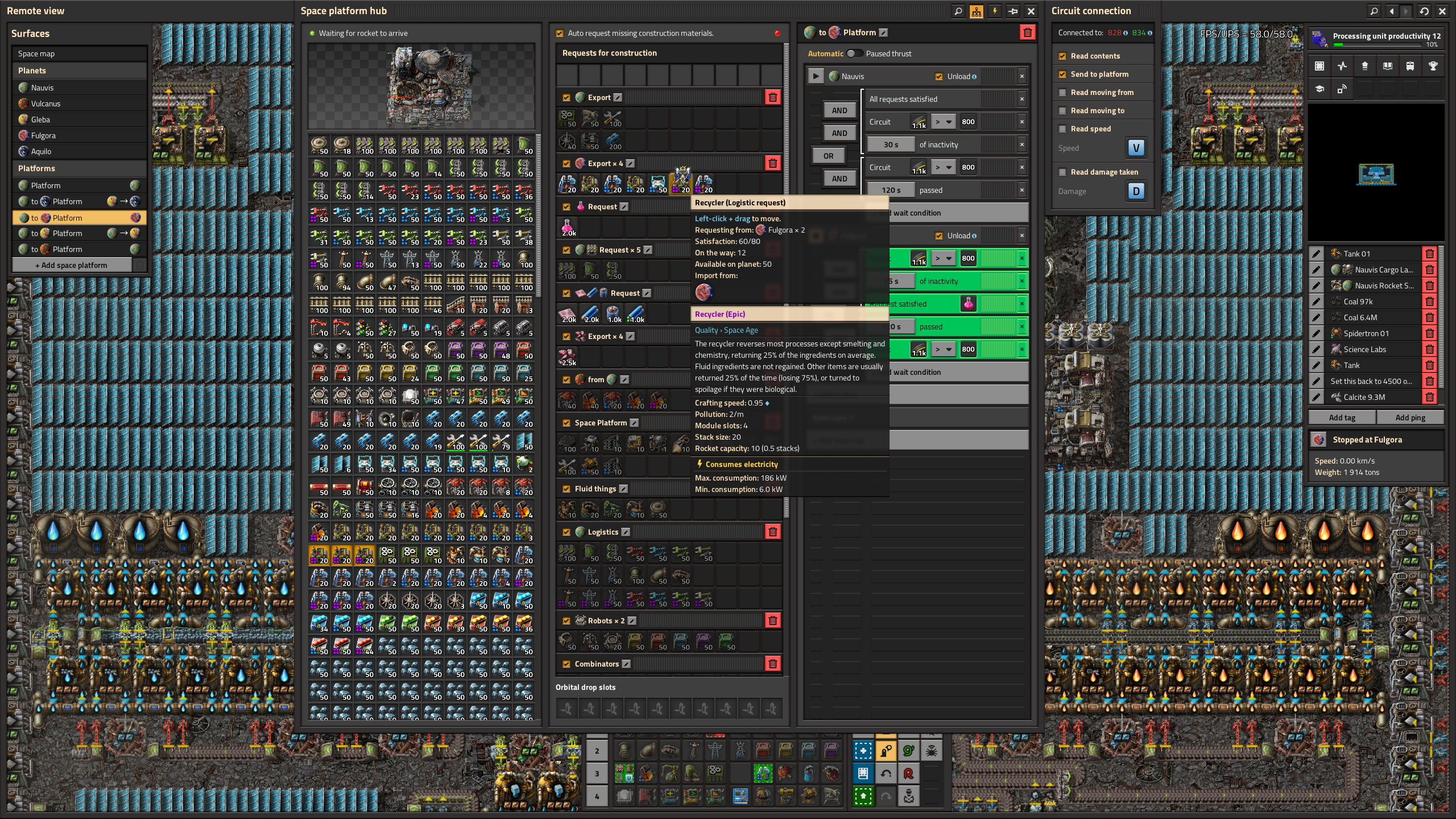Viewport: 1456px width, 819px height.
Task: Select the spidertron remote shortcut
Action: [x=931, y=751]
